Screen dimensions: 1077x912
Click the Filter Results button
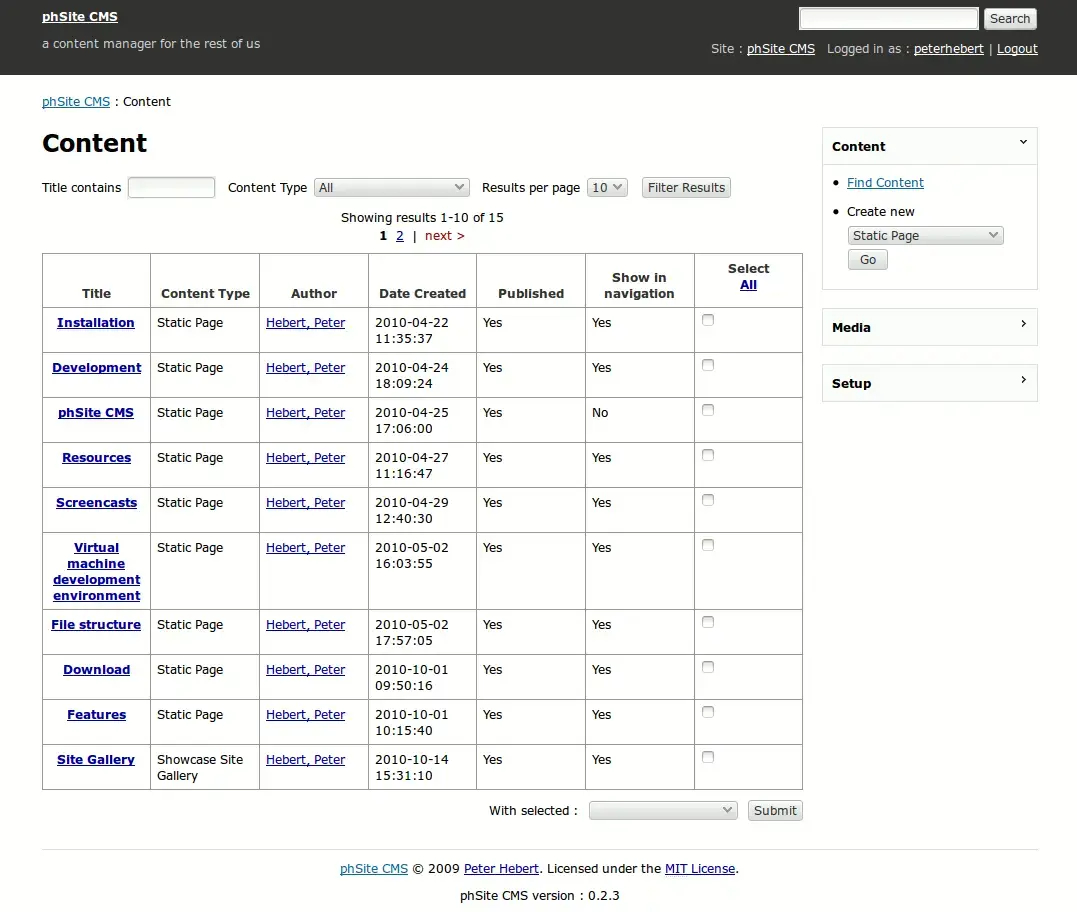pos(686,187)
